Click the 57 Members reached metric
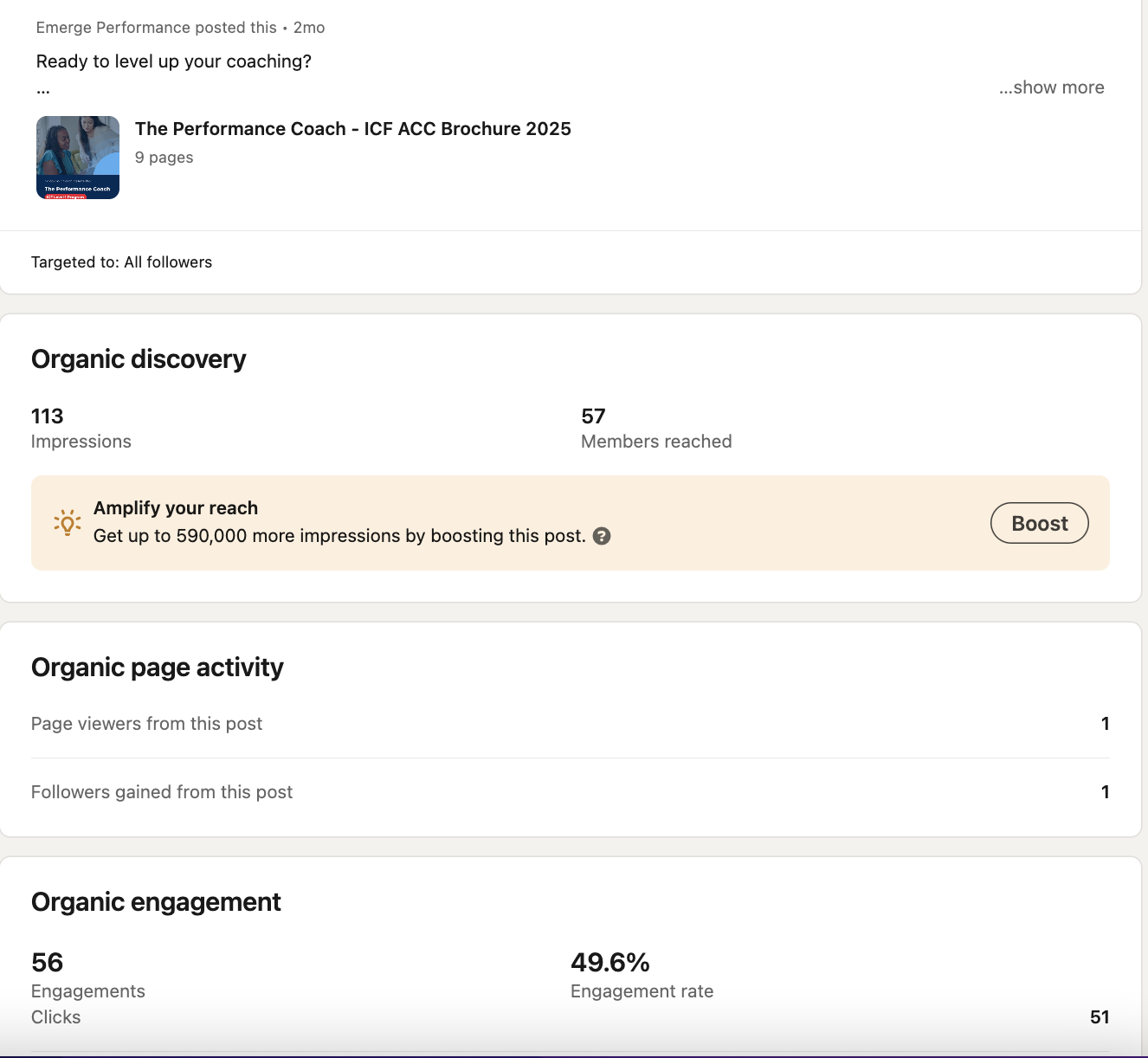Image resolution: width=1148 pixels, height=1058 pixels. tap(655, 428)
